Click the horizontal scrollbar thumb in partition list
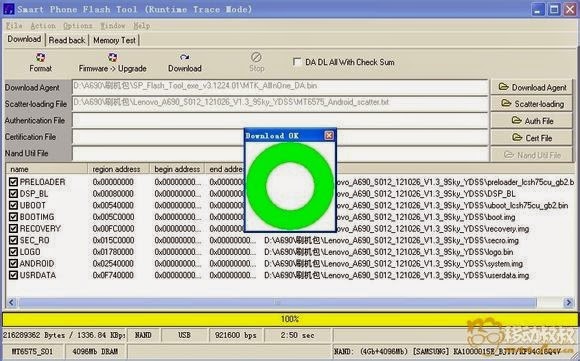Image resolution: width=580 pixels, height=361 pixels. pyautogui.click(x=277, y=303)
